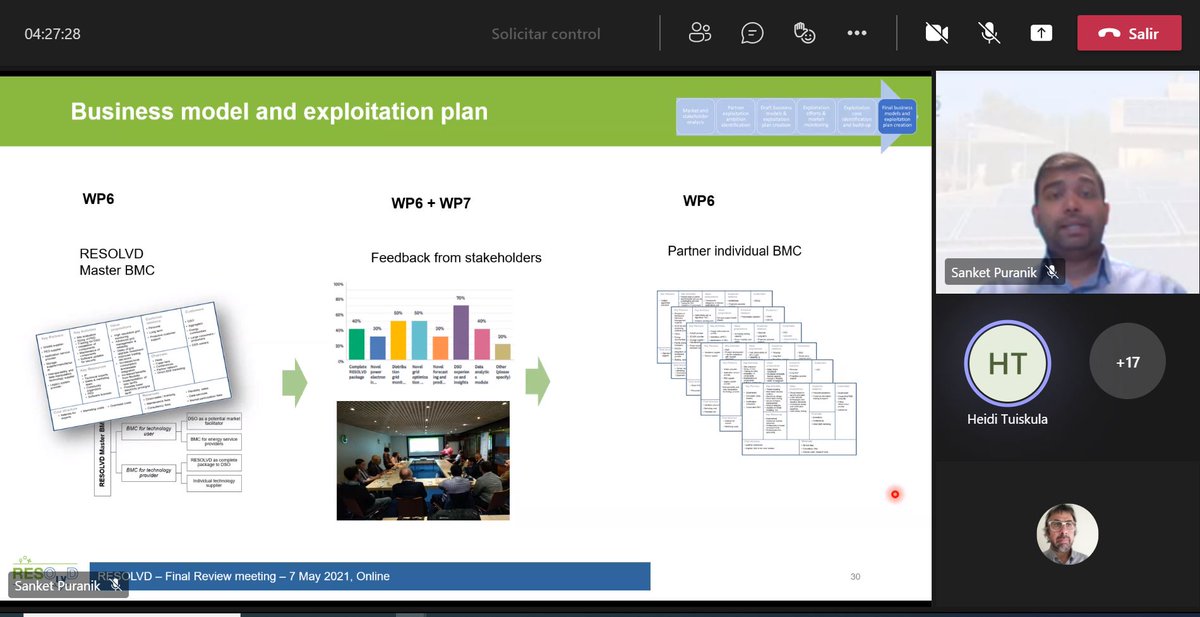
Task: Unmute your microphone
Action: click(989, 32)
